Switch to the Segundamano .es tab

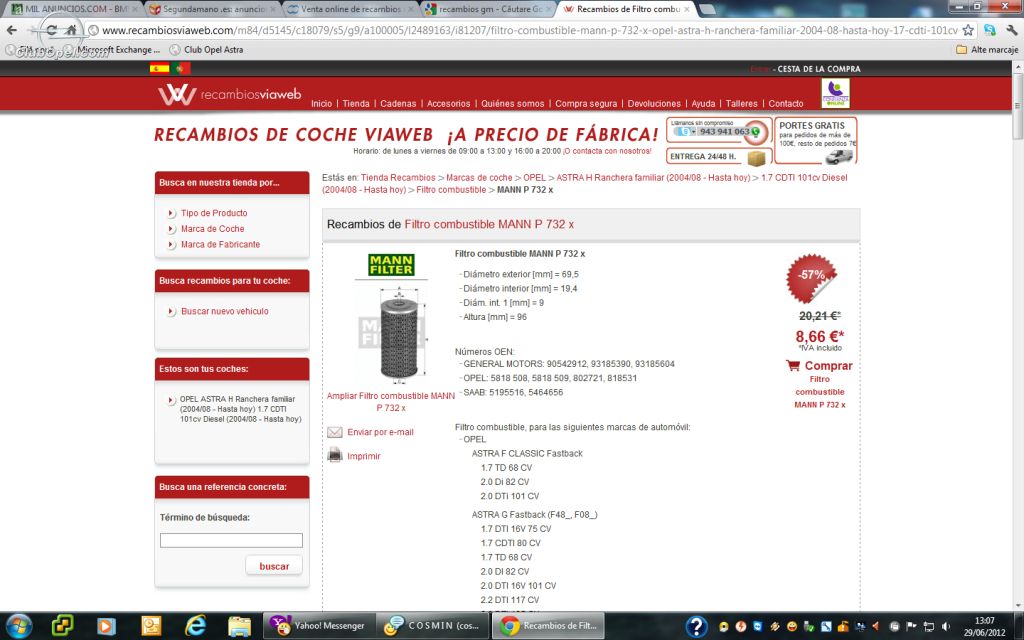(x=212, y=9)
